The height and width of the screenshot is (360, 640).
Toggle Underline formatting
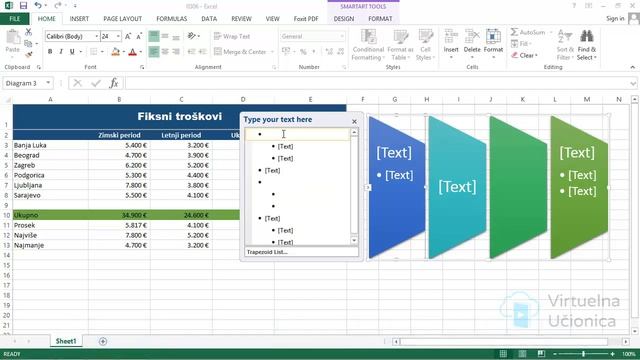click(x=72, y=52)
